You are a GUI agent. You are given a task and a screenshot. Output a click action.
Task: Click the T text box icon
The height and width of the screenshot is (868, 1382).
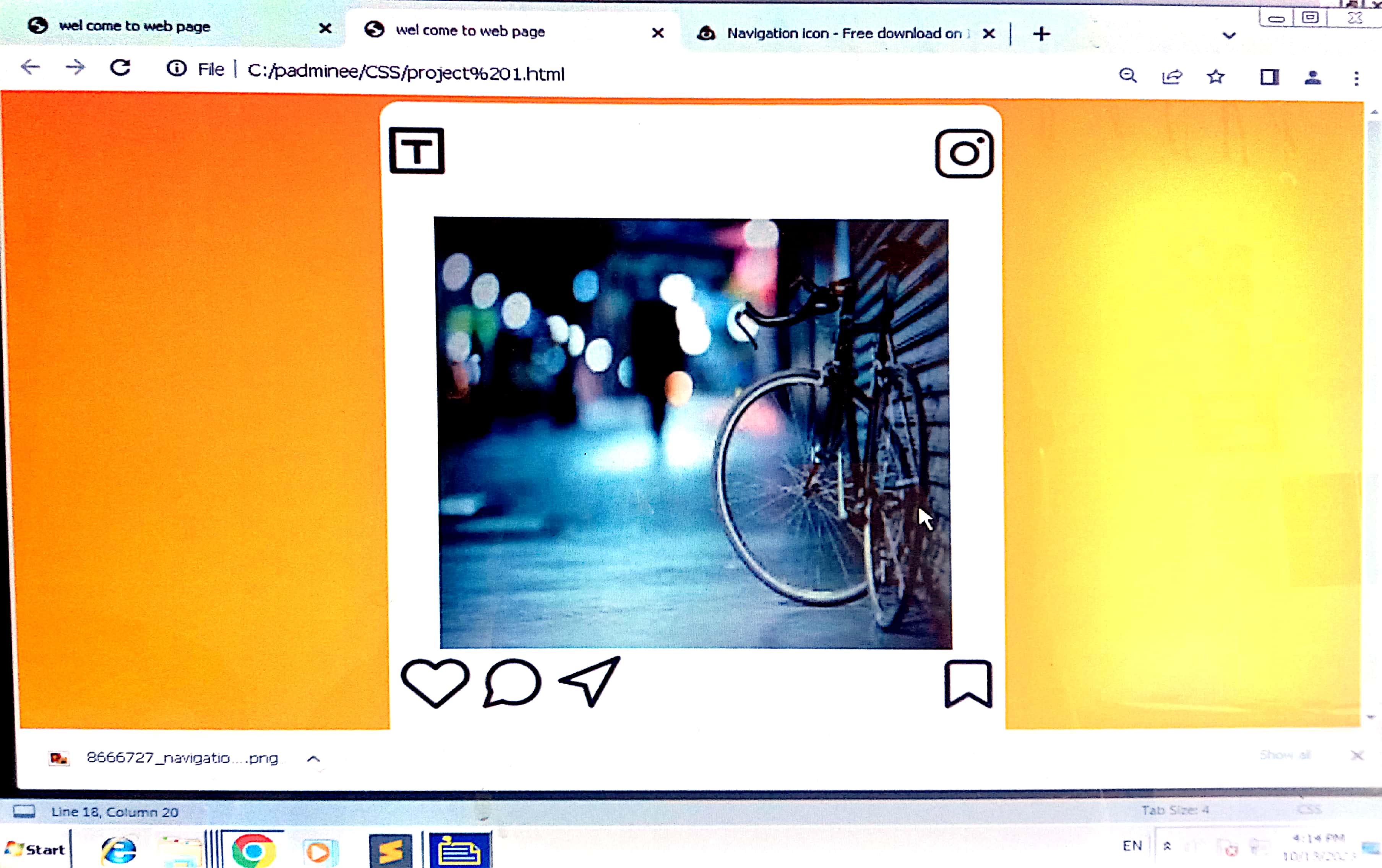tap(417, 151)
